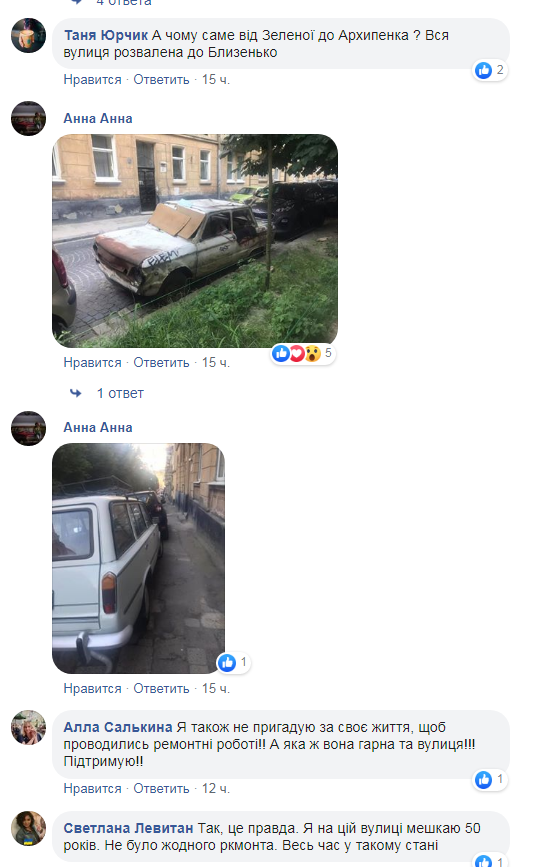Screen dimensions: 546x867
Task: Open Светлана Левитан's profile avatar
Action: point(28,828)
